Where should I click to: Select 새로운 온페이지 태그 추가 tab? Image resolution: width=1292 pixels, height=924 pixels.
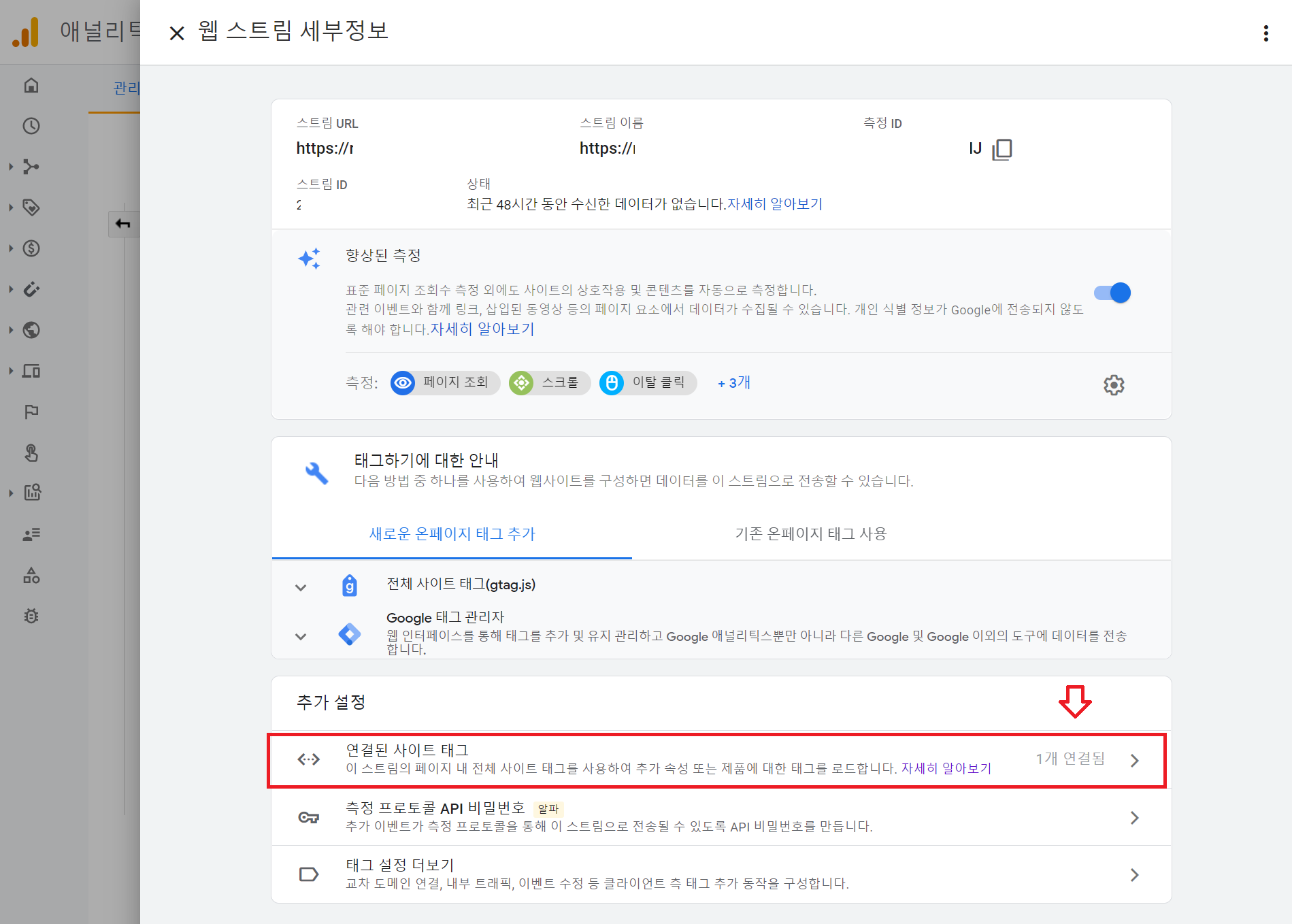tap(452, 534)
